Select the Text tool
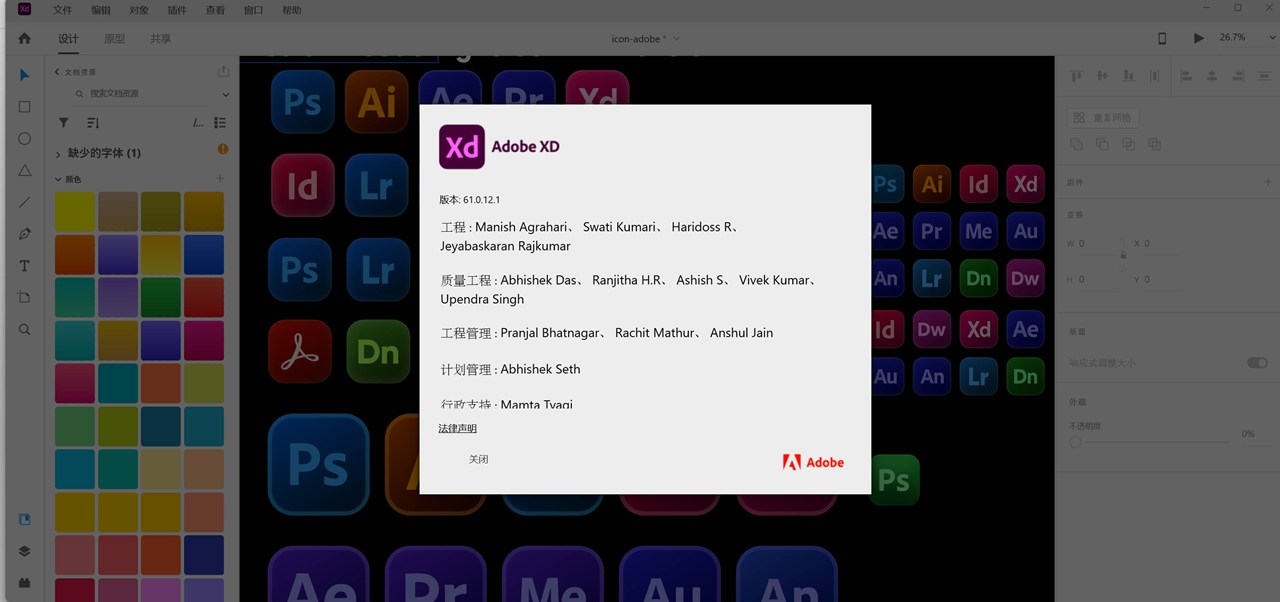 click(25, 266)
